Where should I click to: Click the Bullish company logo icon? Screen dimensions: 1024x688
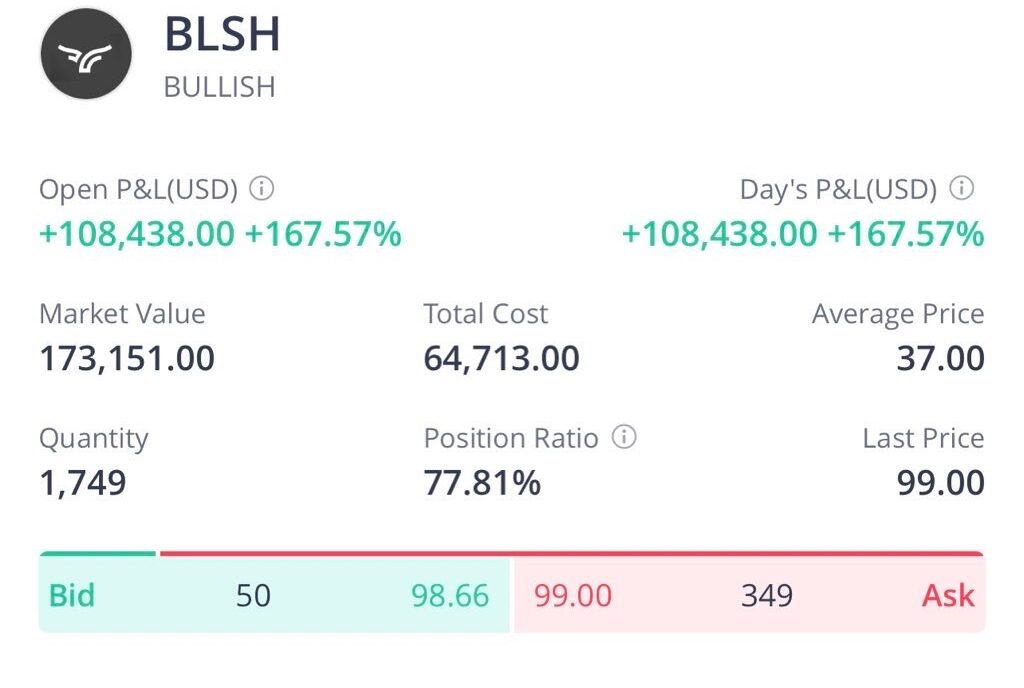[85, 53]
